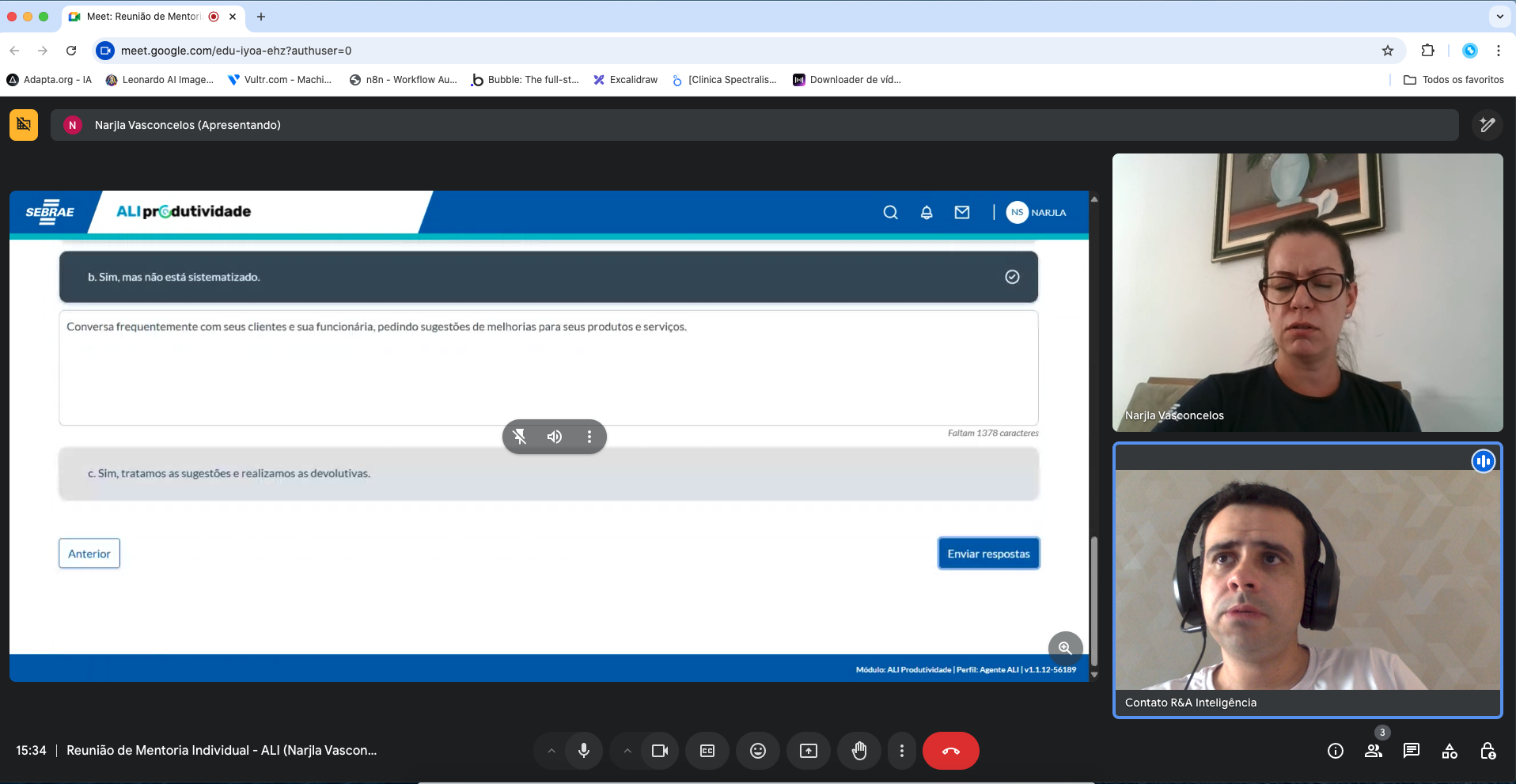Click the presentation vertical scrollbar
This screenshot has height=784, width=1516.
1094,601
